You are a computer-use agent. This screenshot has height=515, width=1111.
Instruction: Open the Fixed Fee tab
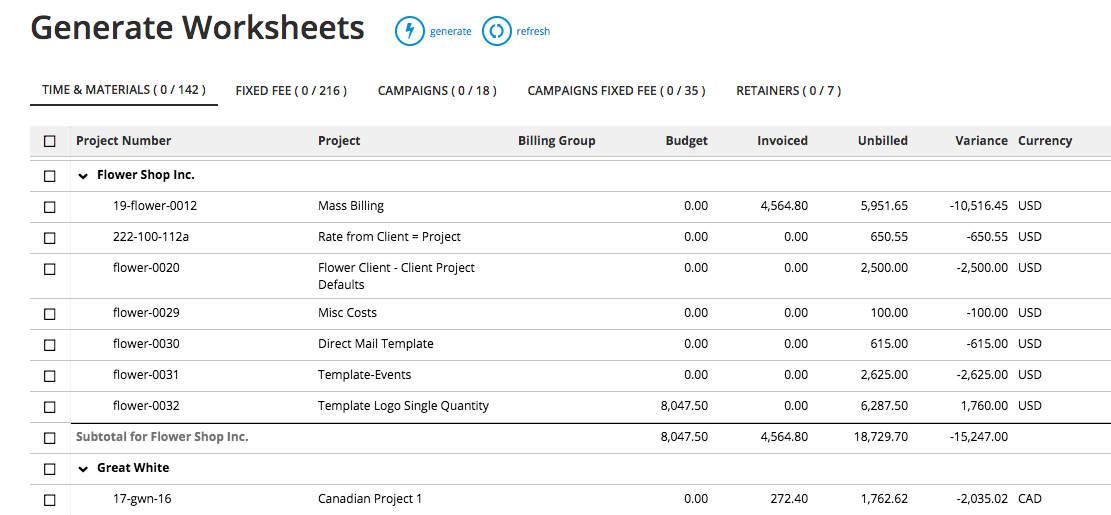pos(291,91)
